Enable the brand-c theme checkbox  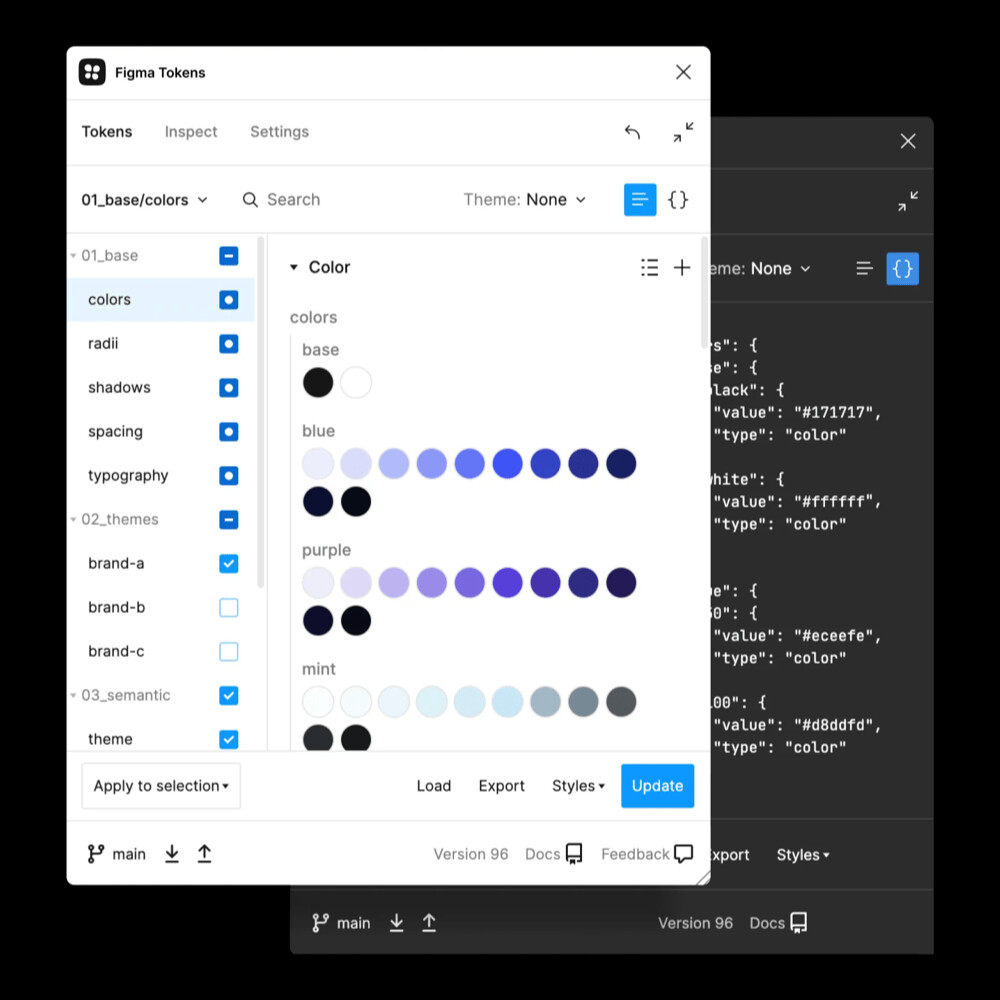point(228,652)
